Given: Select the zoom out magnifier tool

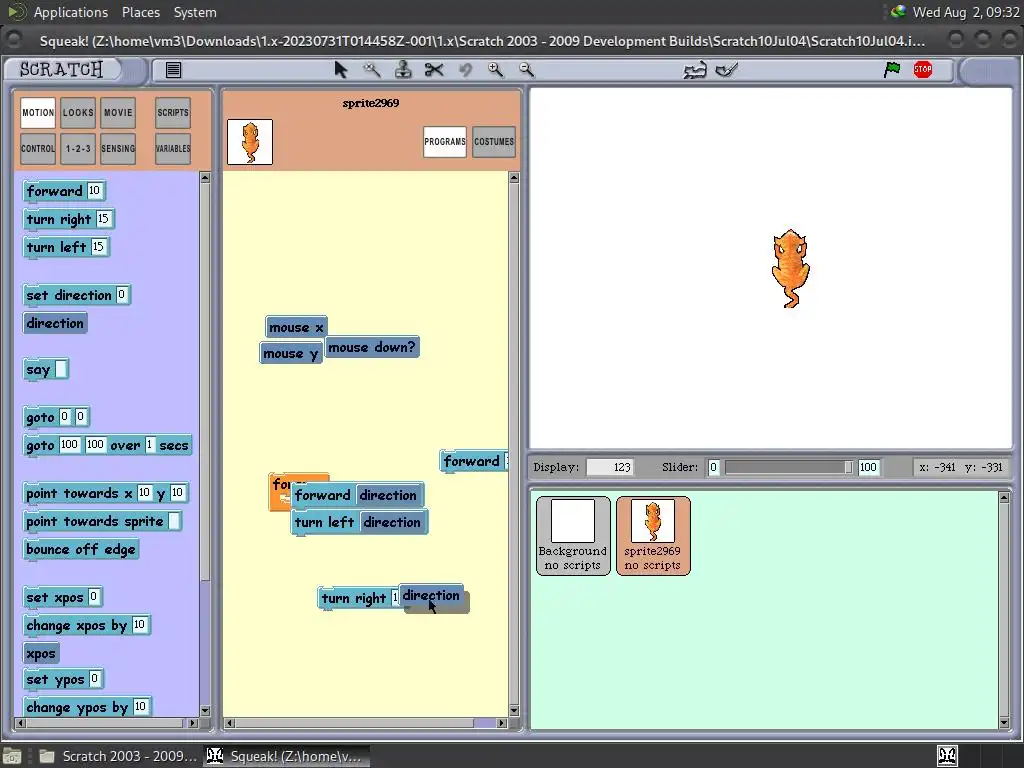Looking at the screenshot, I should point(526,70).
